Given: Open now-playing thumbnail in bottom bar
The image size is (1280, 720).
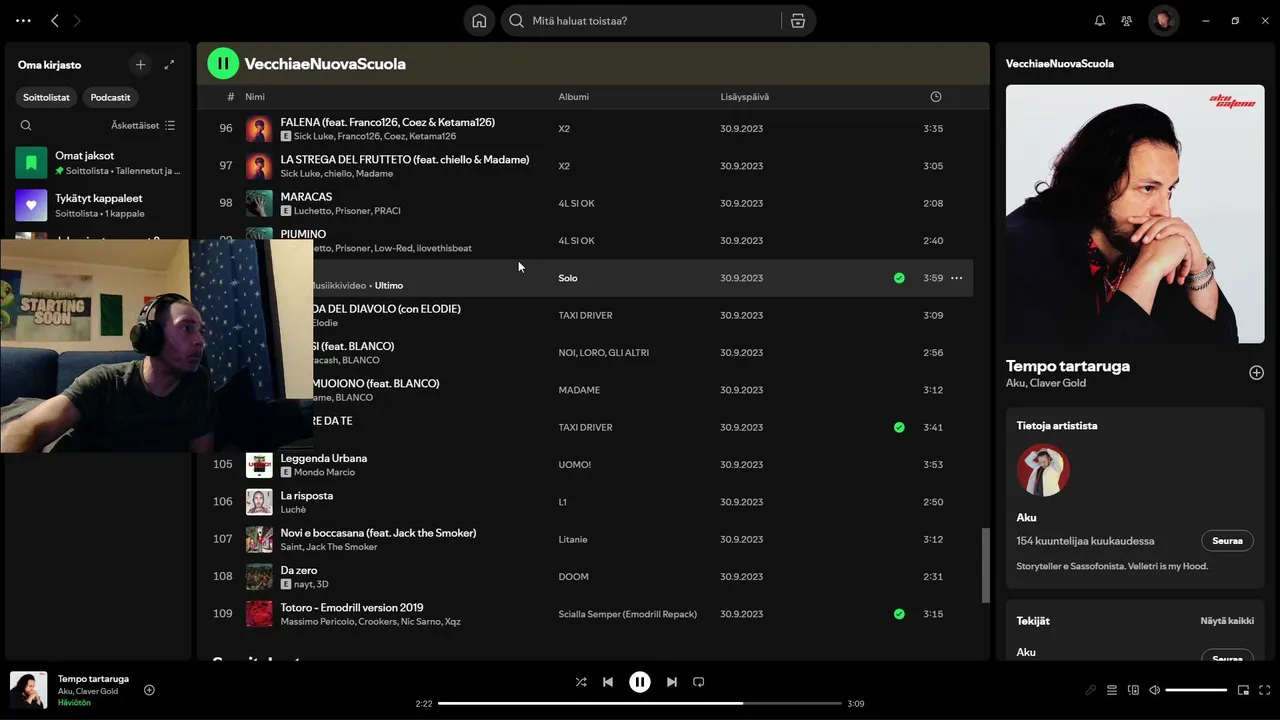Looking at the screenshot, I should pyautogui.click(x=28, y=690).
